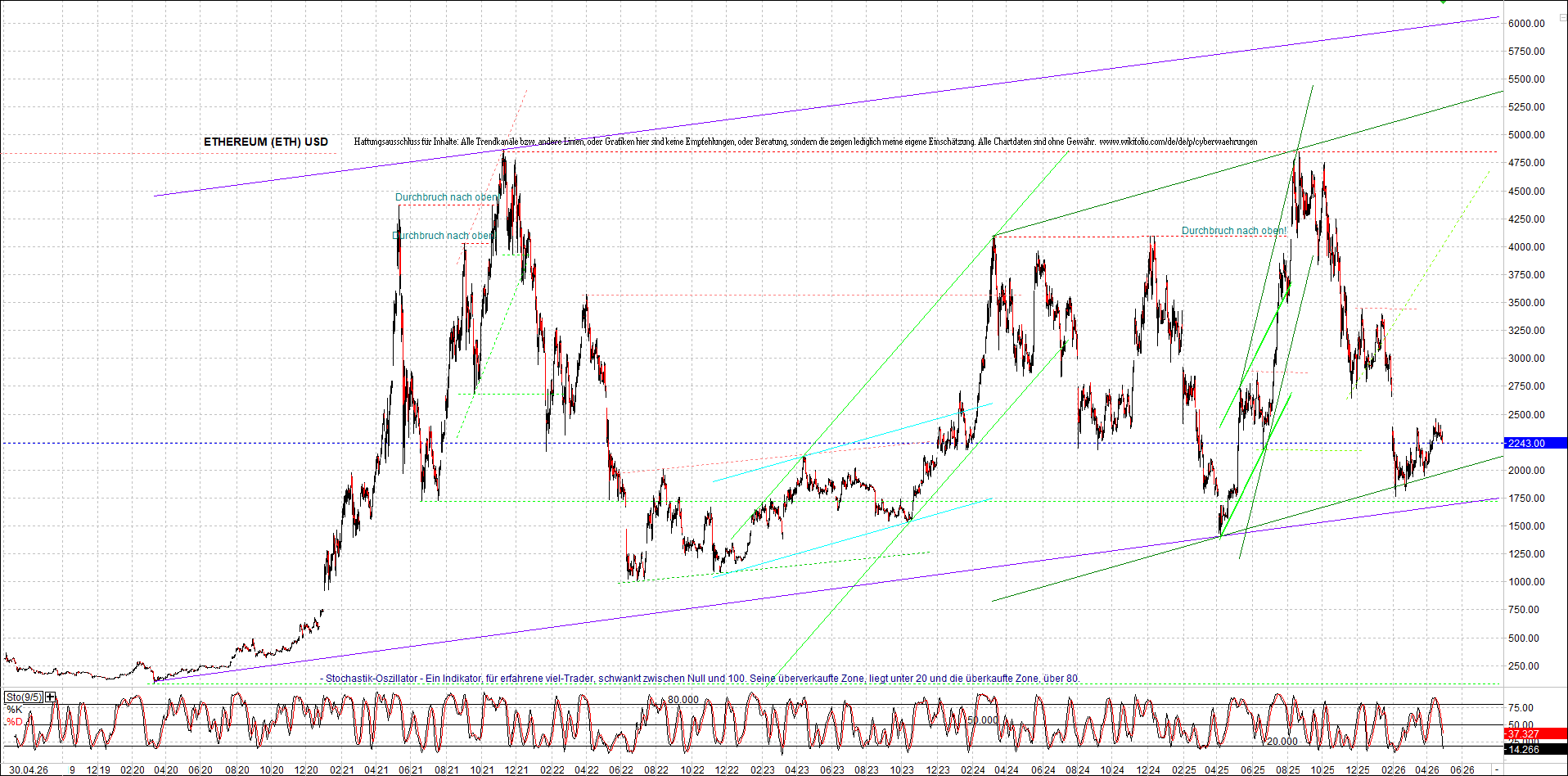
Task: Click the Stochastik-Oszillator description text
Action: pyautogui.click(x=700, y=679)
